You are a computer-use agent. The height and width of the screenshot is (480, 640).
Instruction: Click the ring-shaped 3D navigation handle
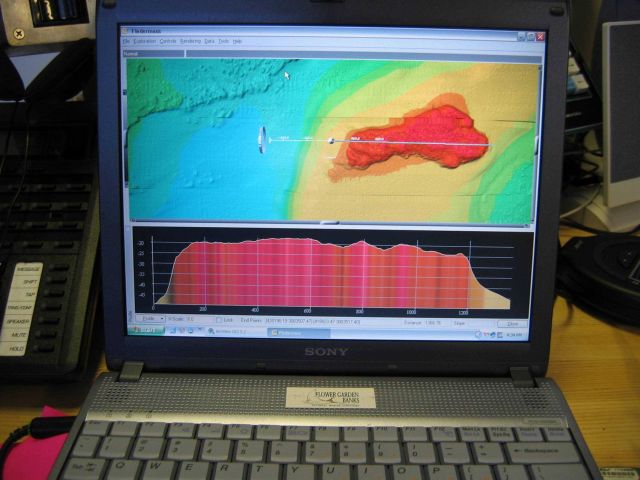pyautogui.click(x=262, y=140)
